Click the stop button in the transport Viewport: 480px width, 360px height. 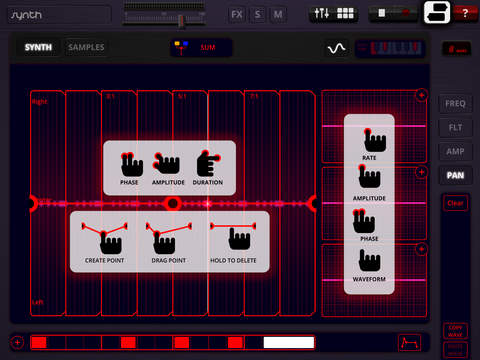tap(382, 13)
